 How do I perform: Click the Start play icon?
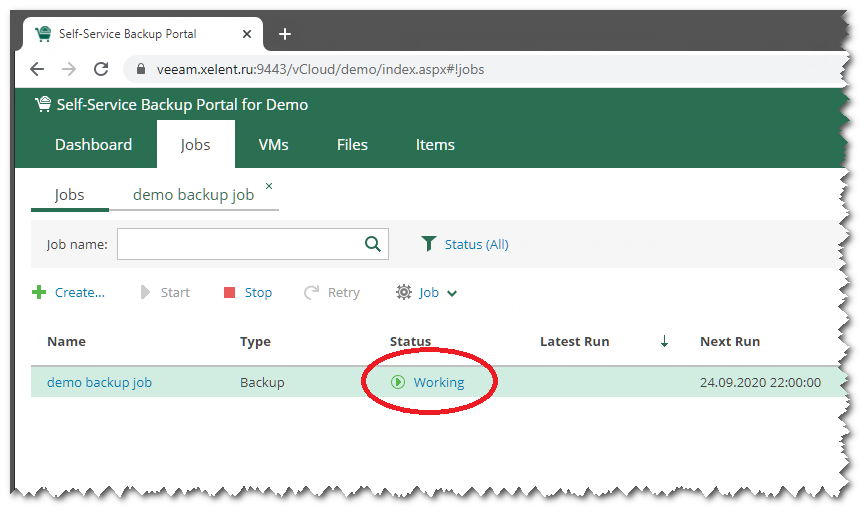(145, 292)
